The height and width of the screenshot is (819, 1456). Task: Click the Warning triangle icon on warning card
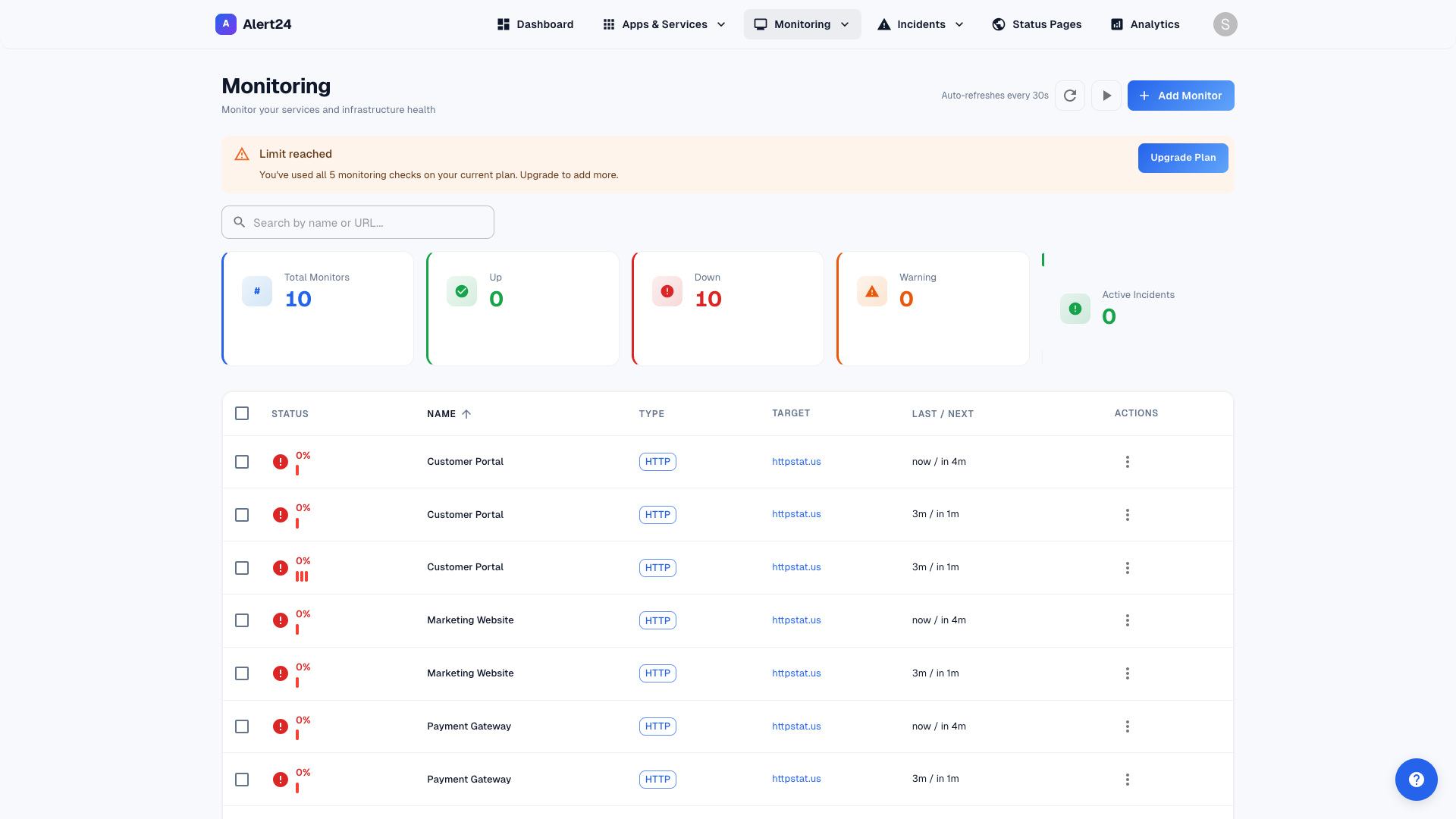(x=871, y=291)
